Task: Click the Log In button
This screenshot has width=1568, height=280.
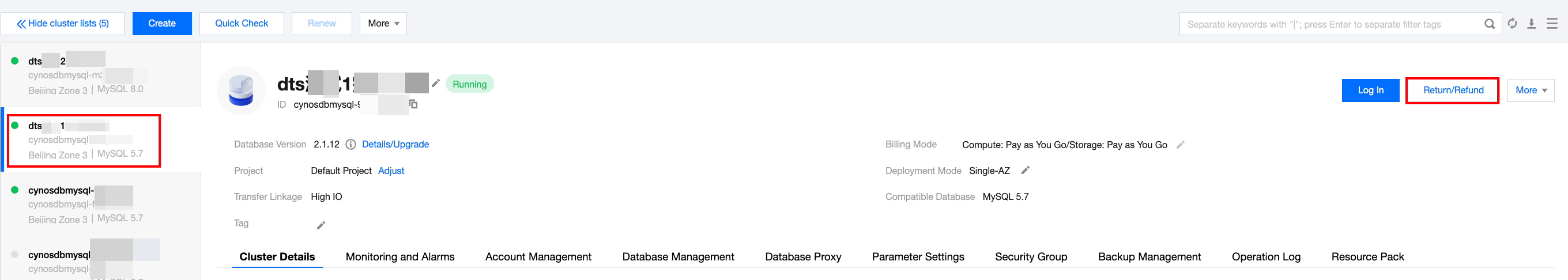Action: pyautogui.click(x=1370, y=90)
